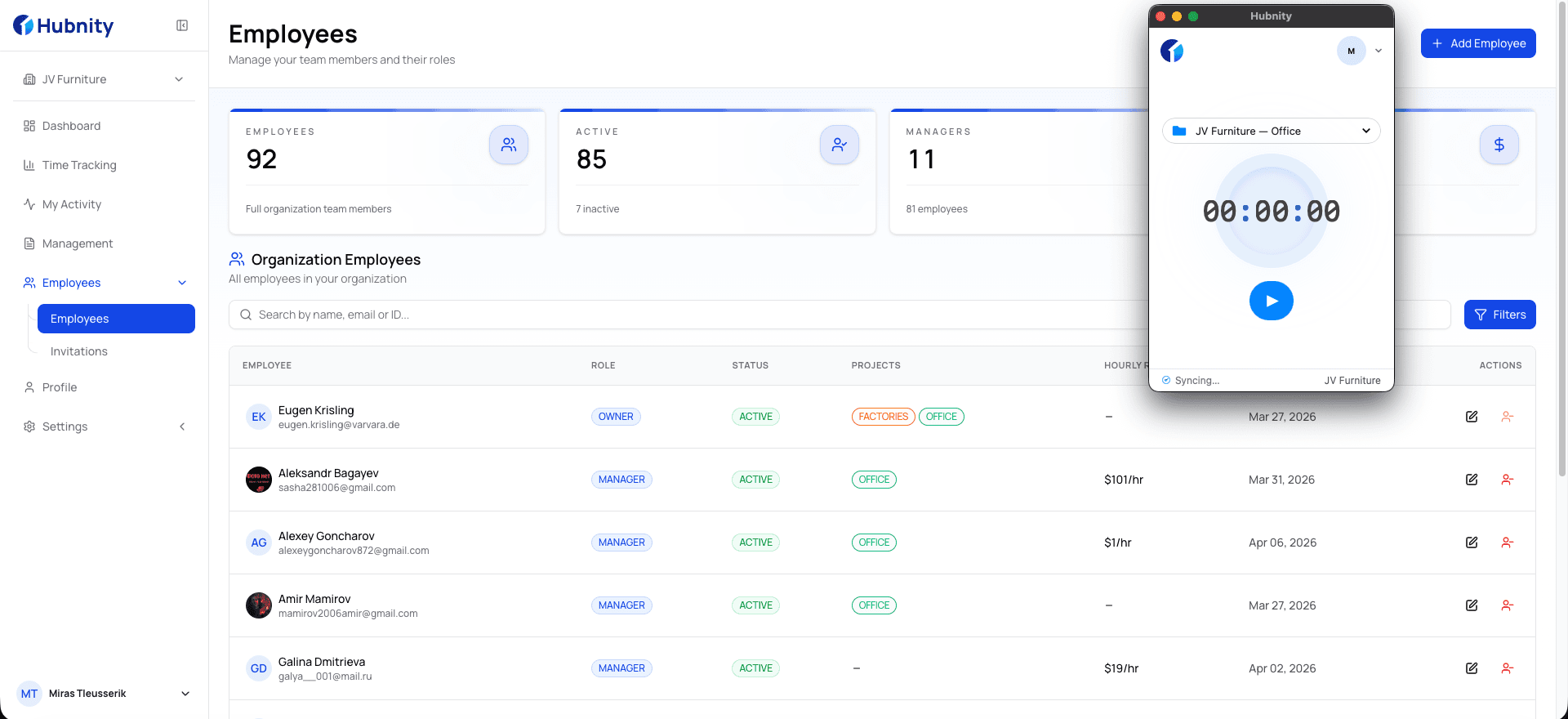
Task: Open Time Tracking section
Action: pyautogui.click(x=79, y=165)
